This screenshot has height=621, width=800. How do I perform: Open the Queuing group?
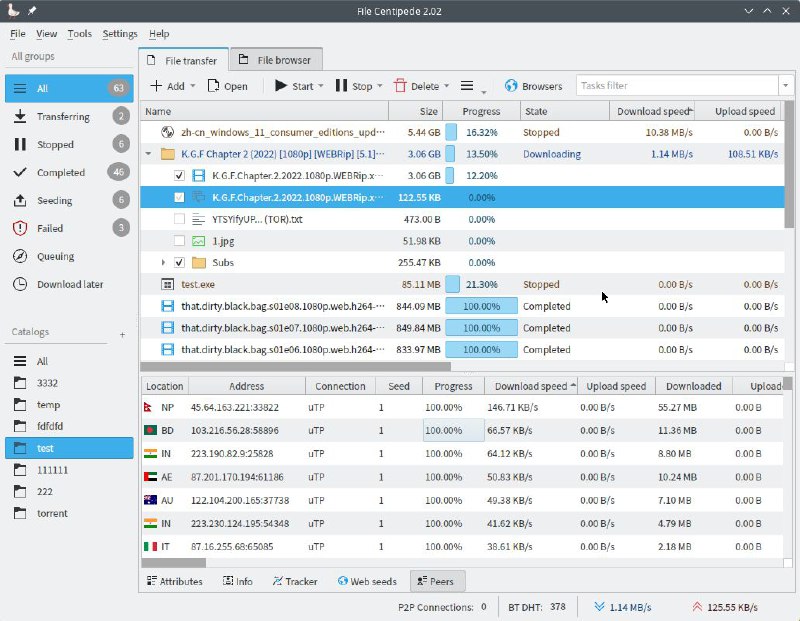pos(55,256)
